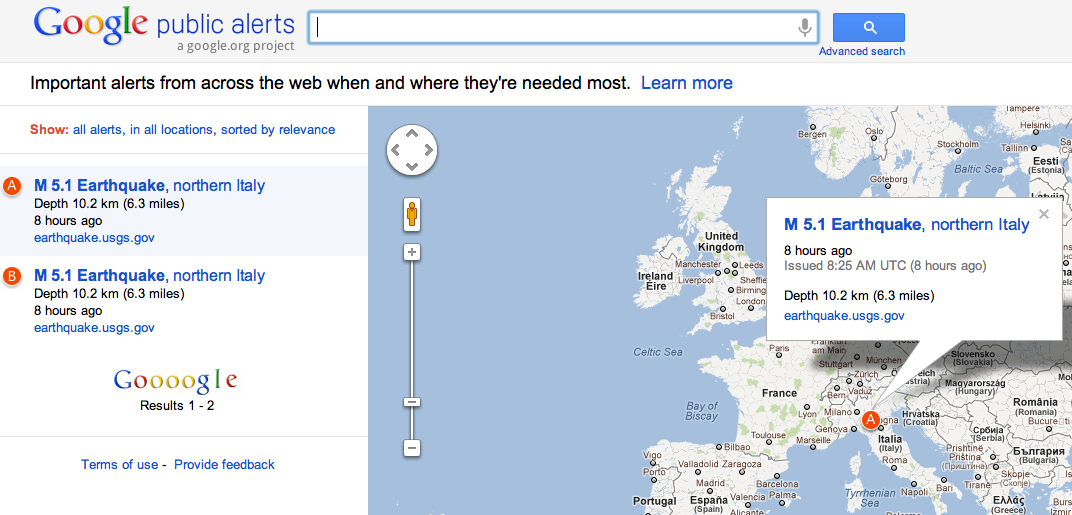Viewport: 1072px width, 515px height.
Task: Open Provide feedback link
Action: pos(224,464)
